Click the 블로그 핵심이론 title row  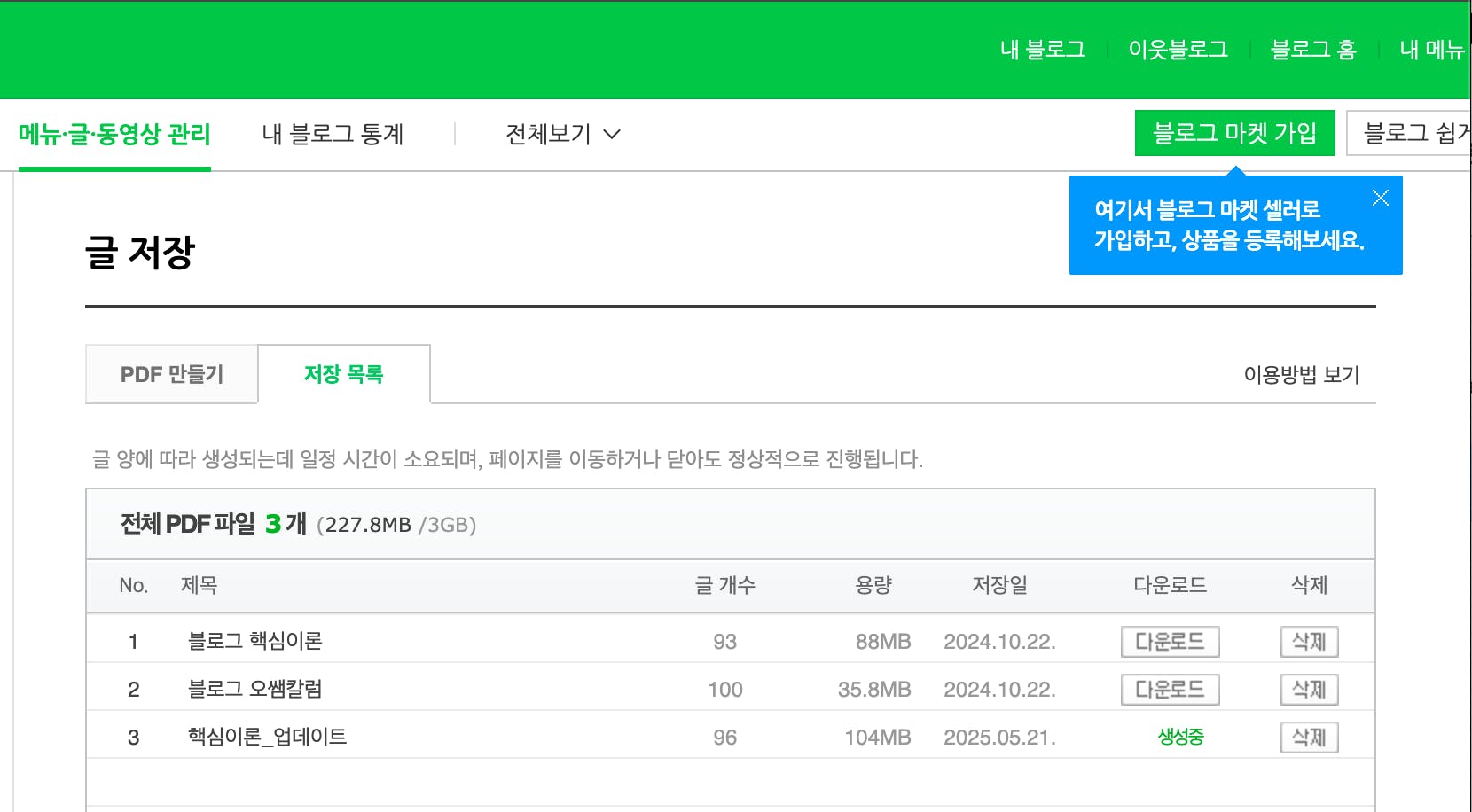(x=255, y=641)
